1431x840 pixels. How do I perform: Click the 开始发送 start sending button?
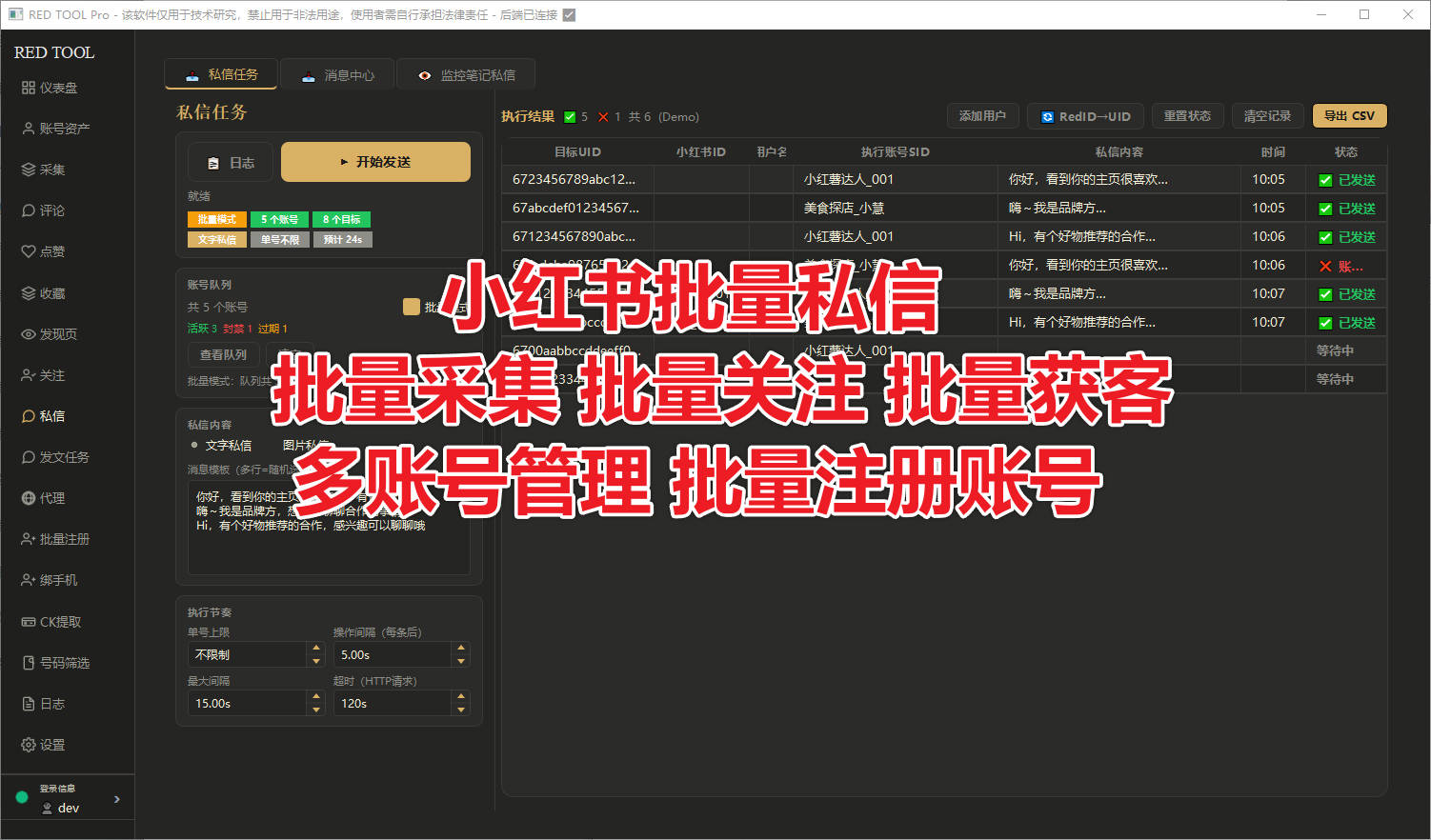coord(375,162)
